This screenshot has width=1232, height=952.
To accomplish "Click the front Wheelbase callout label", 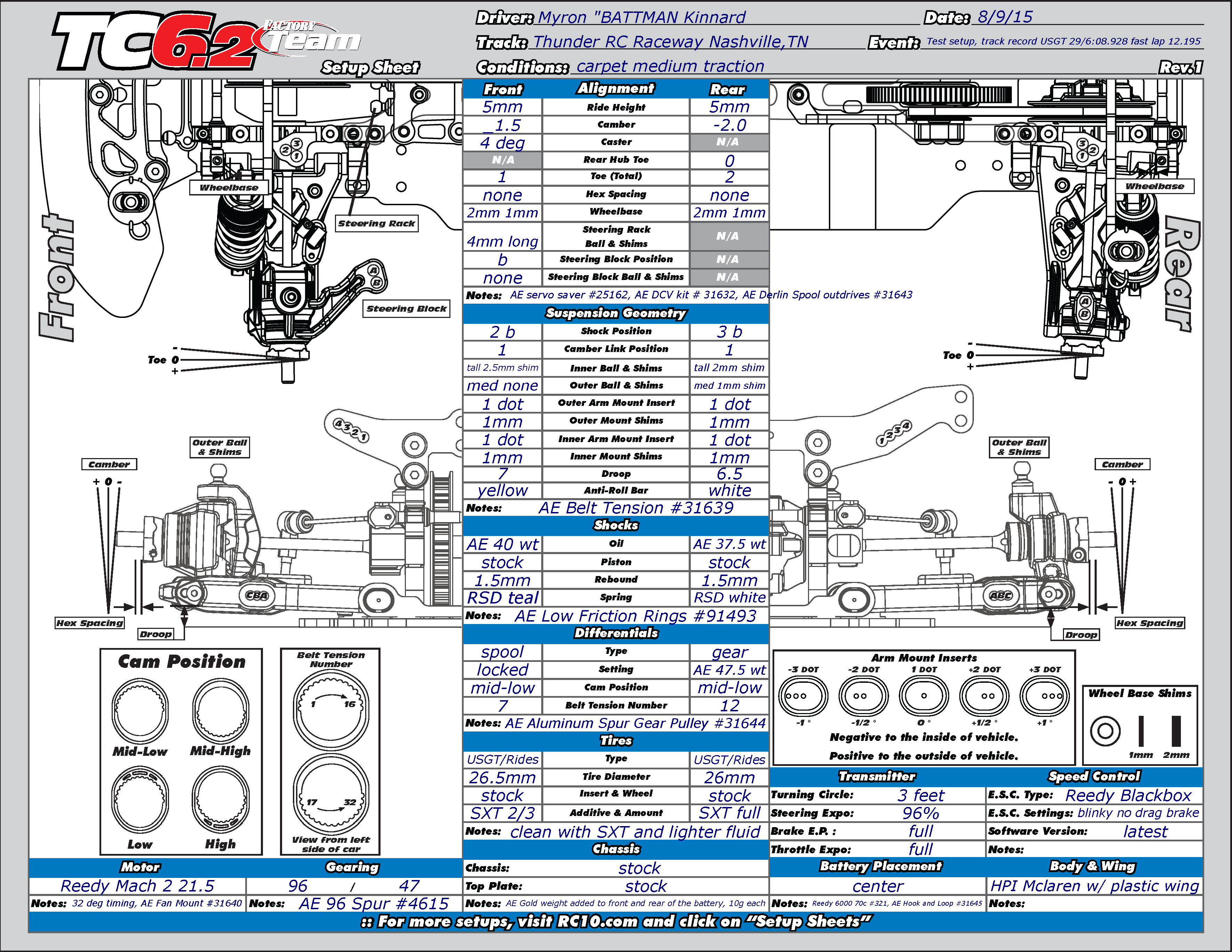I will tap(229, 188).
